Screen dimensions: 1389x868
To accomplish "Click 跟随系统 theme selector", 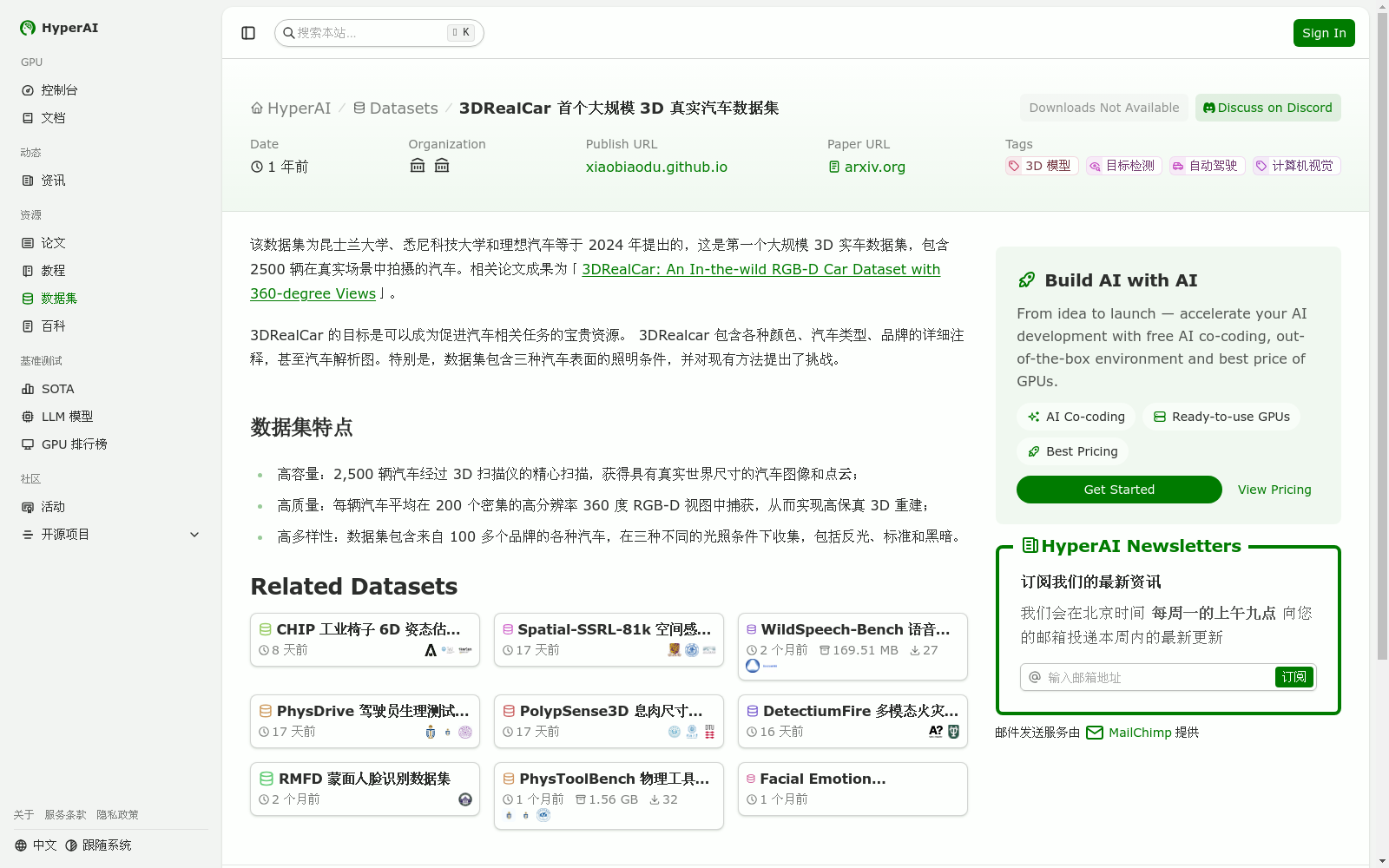I will [x=98, y=845].
